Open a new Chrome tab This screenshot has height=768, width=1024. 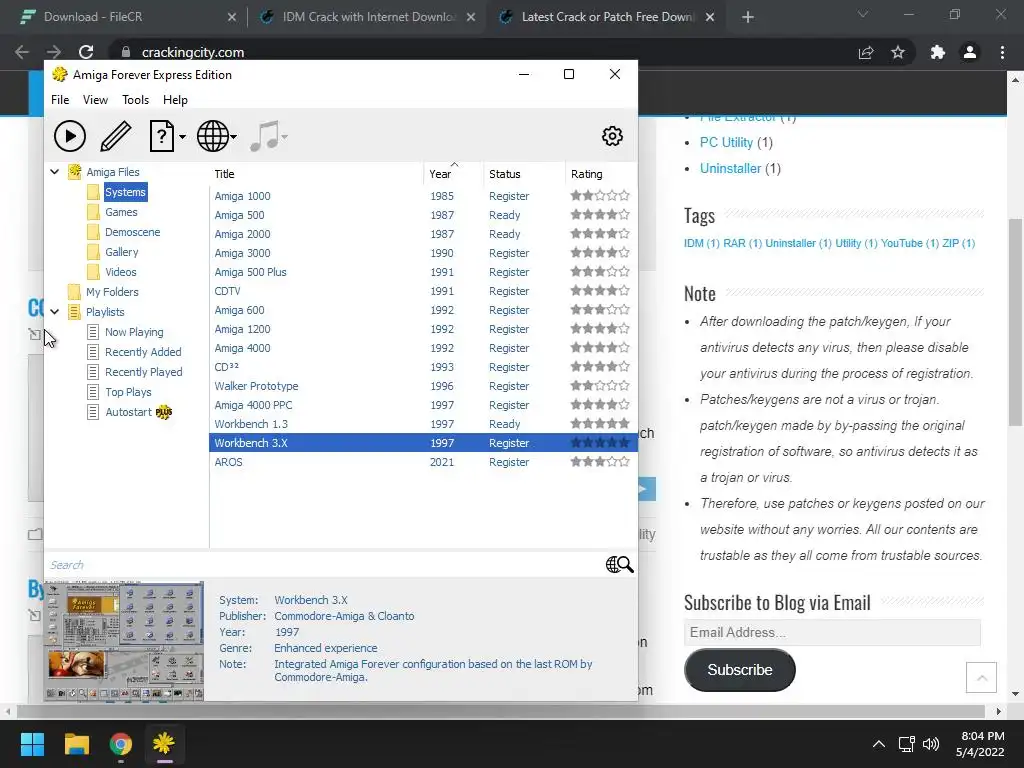[x=748, y=17]
